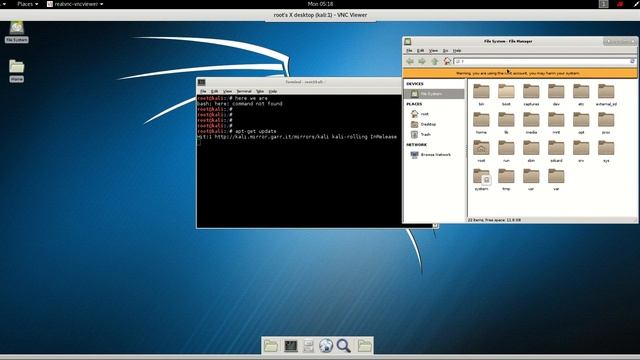The width and height of the screenshot is (640, 360).
Task: Open Edit menu in File Manager
Action: [420, 51]
